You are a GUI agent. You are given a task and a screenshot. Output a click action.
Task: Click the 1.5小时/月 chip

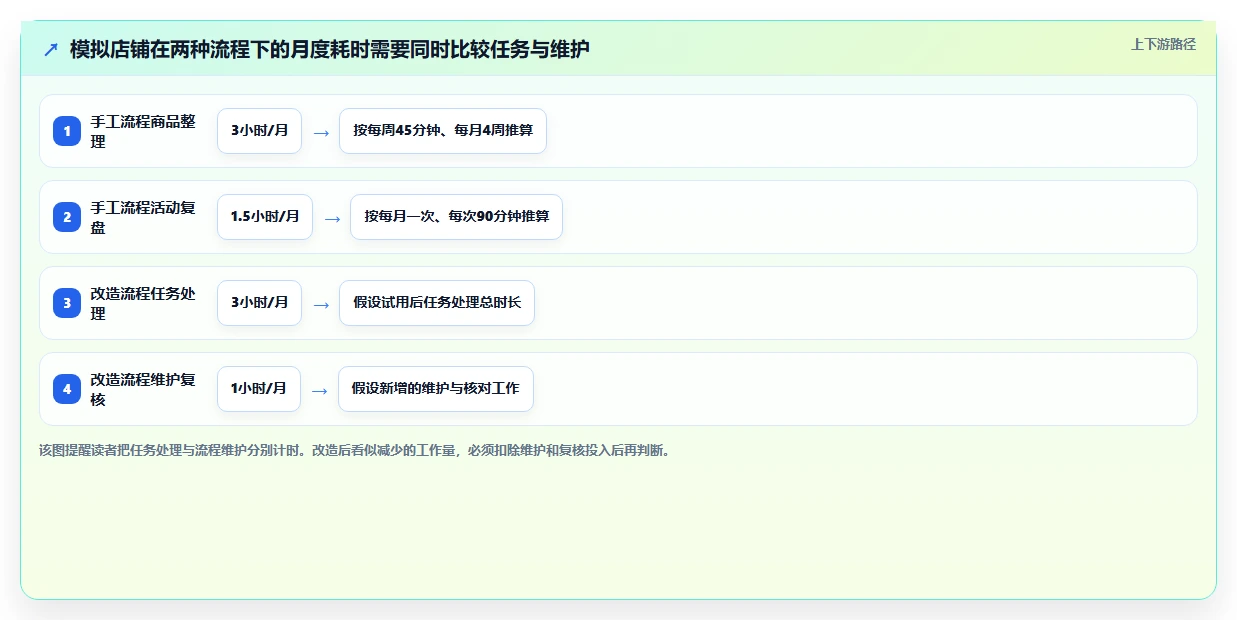click(265, 217)
